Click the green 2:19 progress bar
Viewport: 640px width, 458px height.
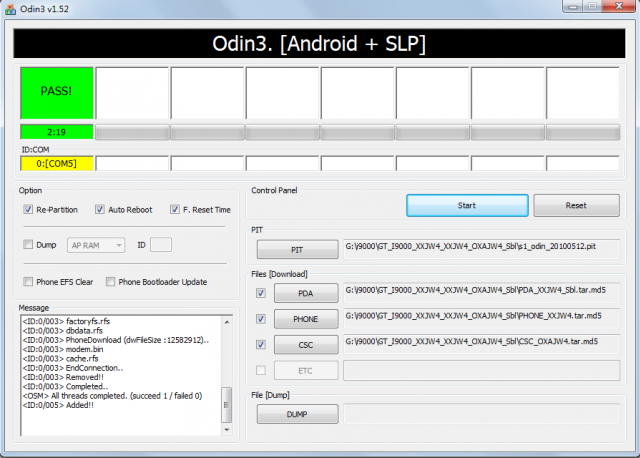tap(57, 132)
